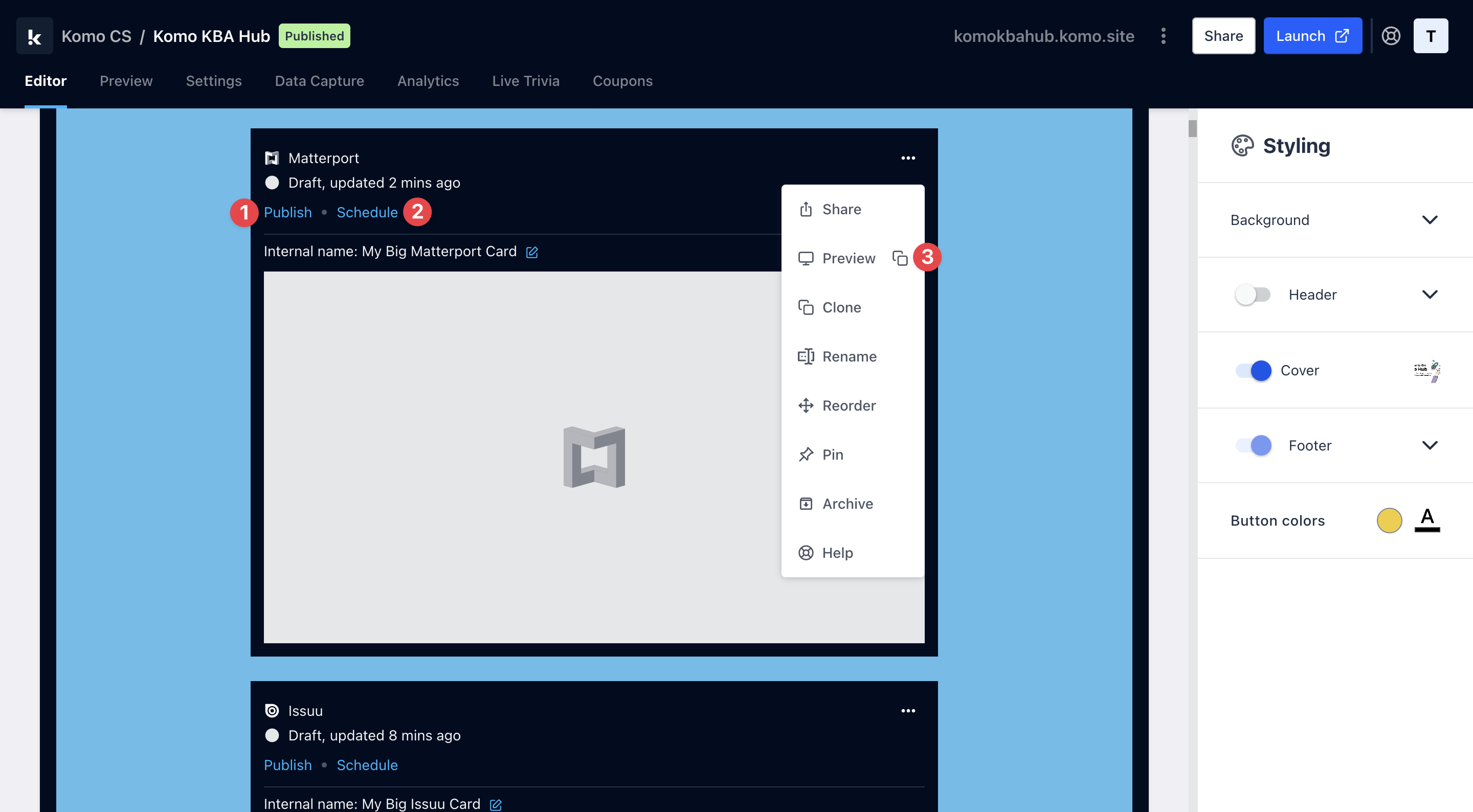The width and height of the screenshot is (1473, 812).
Task: Click the copy preview link icon
Action: (x=900, y=258)
